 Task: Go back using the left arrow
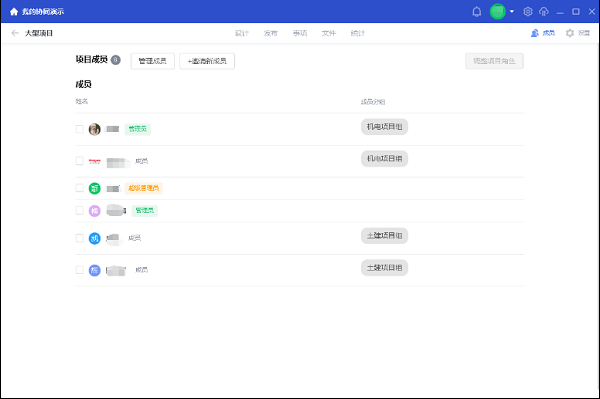click(15, 33)
